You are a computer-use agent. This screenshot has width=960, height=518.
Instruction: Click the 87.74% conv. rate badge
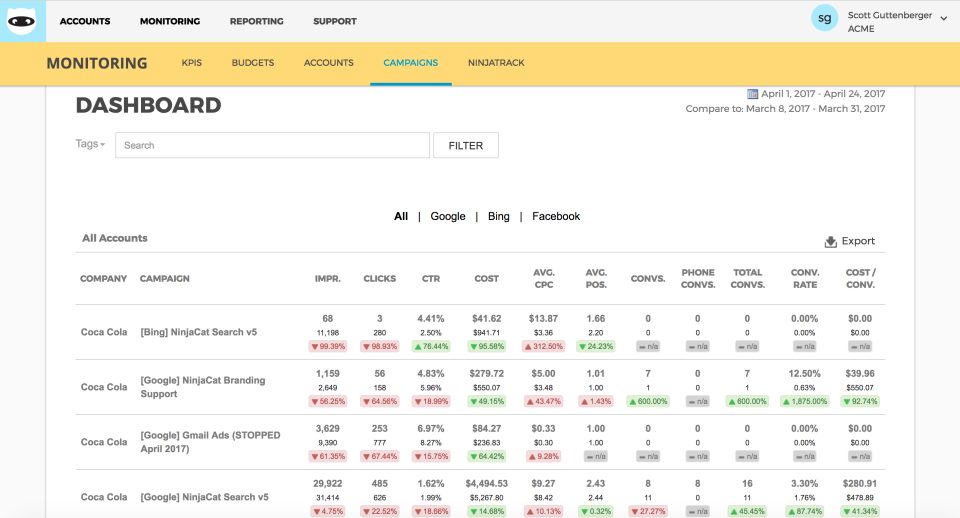tap(804, 511)
